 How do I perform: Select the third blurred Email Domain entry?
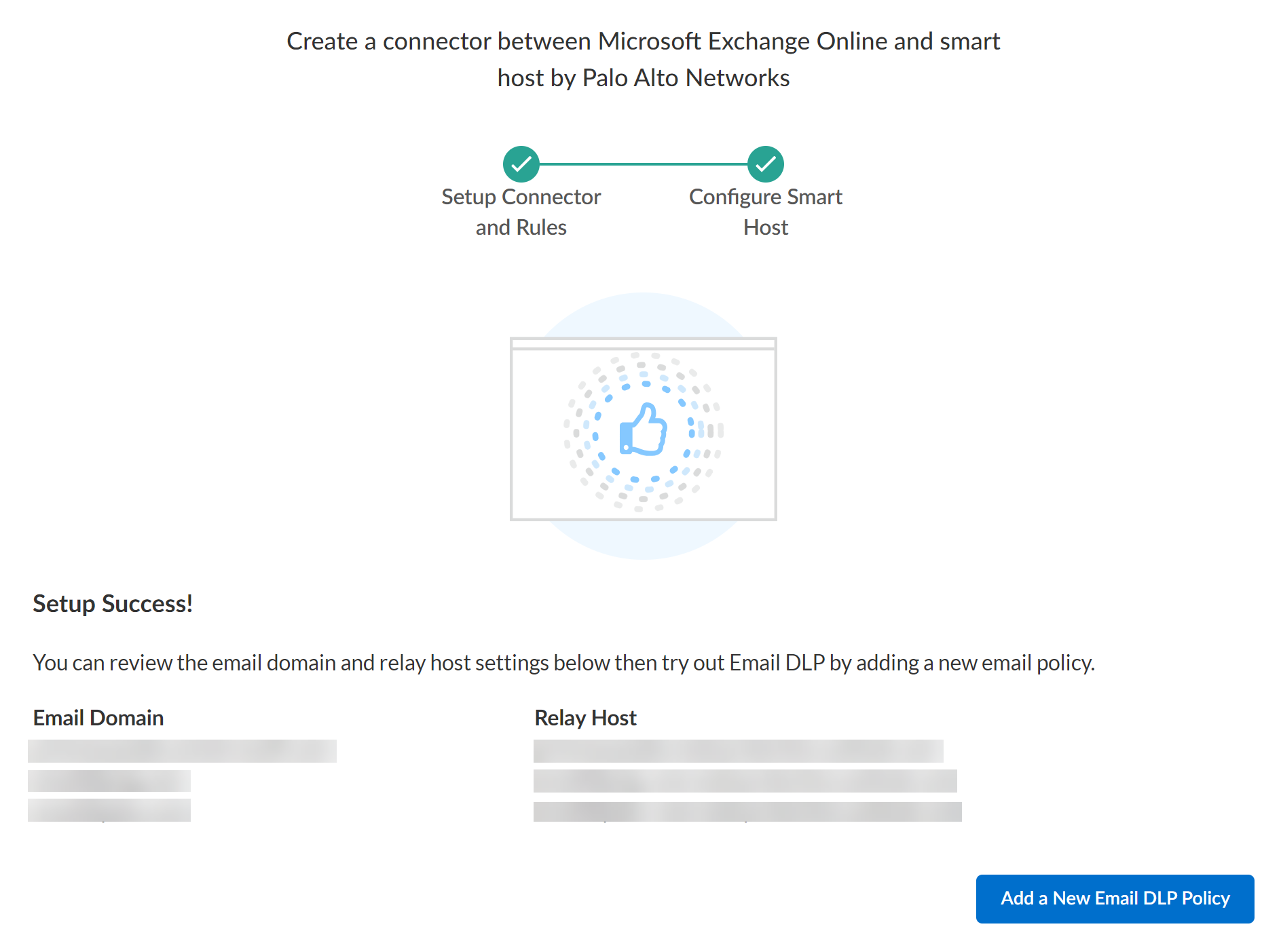pyautogui.click(x=109, y=810)
